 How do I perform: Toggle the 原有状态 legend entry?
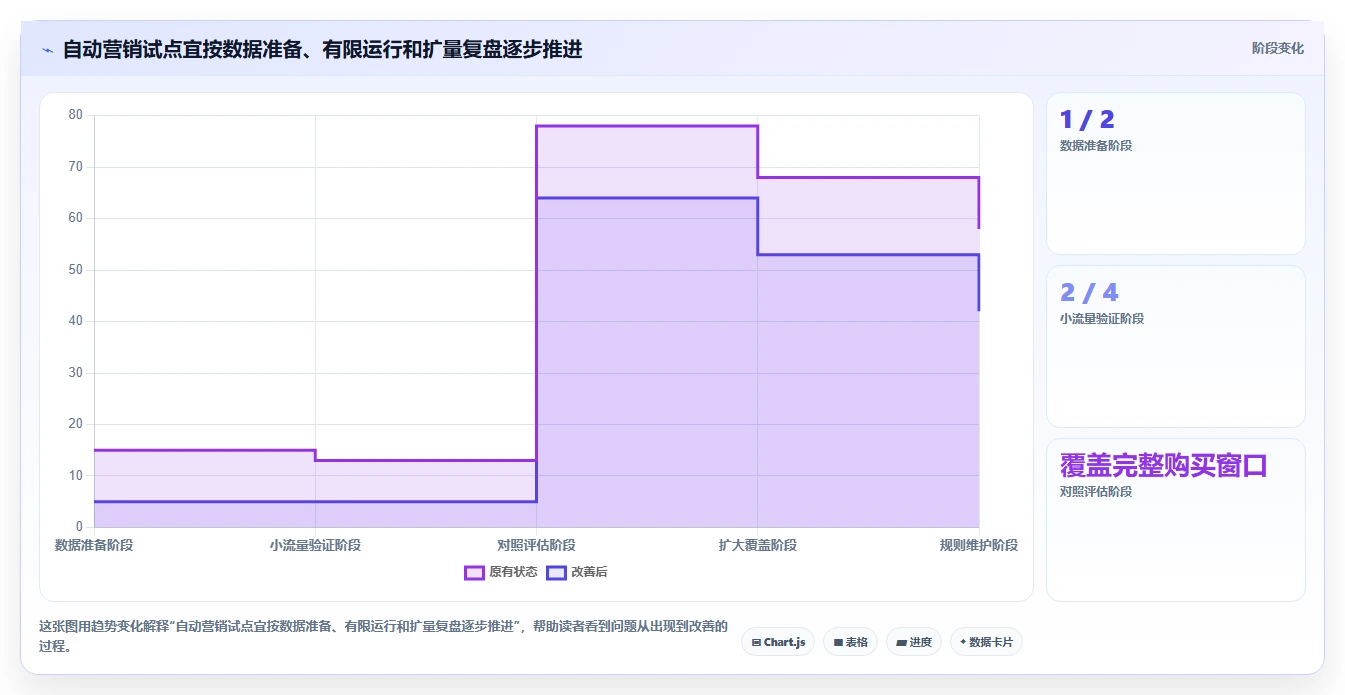(501, 572)
